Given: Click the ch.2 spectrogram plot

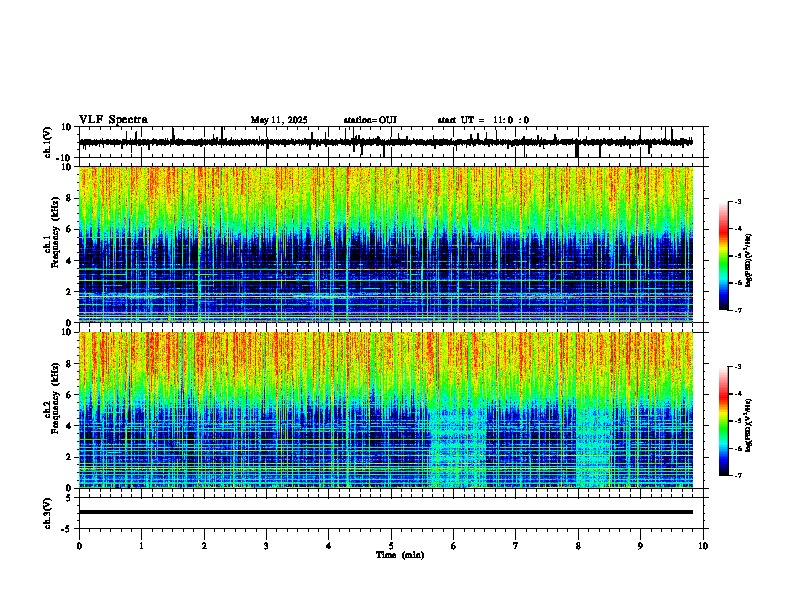Looking at the screenshot, I should (x=386, y=410).
